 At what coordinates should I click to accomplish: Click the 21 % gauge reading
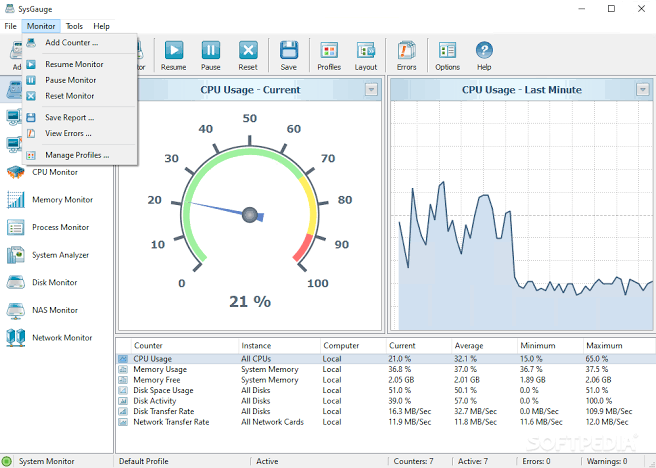pos(250,302)
